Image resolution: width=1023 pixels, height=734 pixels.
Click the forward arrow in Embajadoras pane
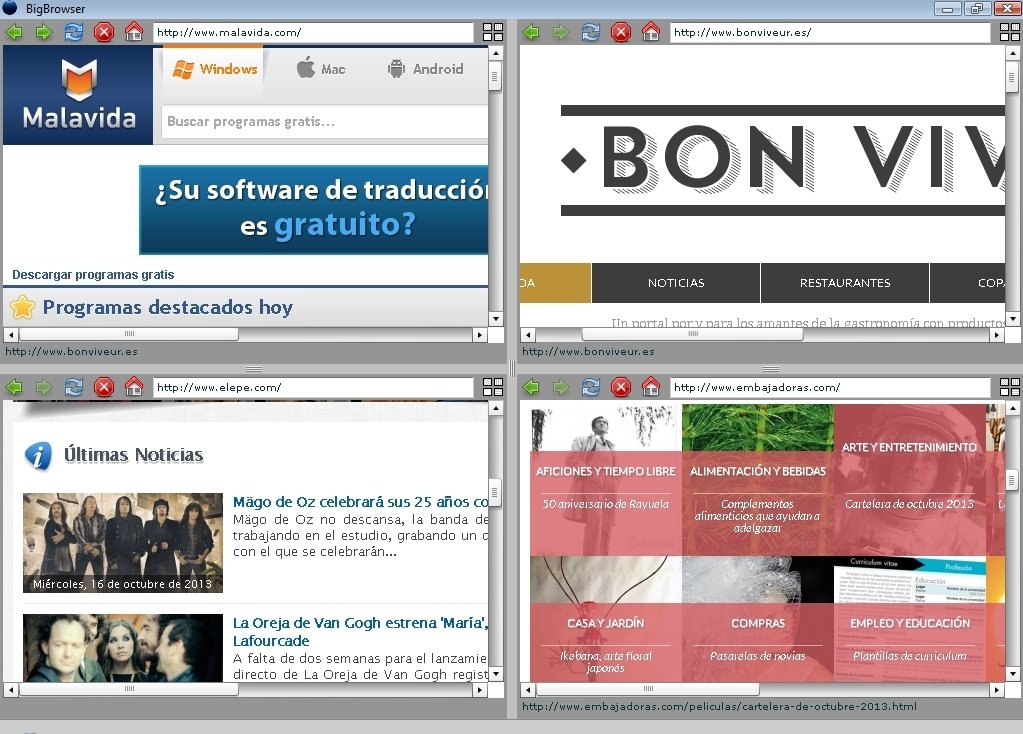[560, 387]
